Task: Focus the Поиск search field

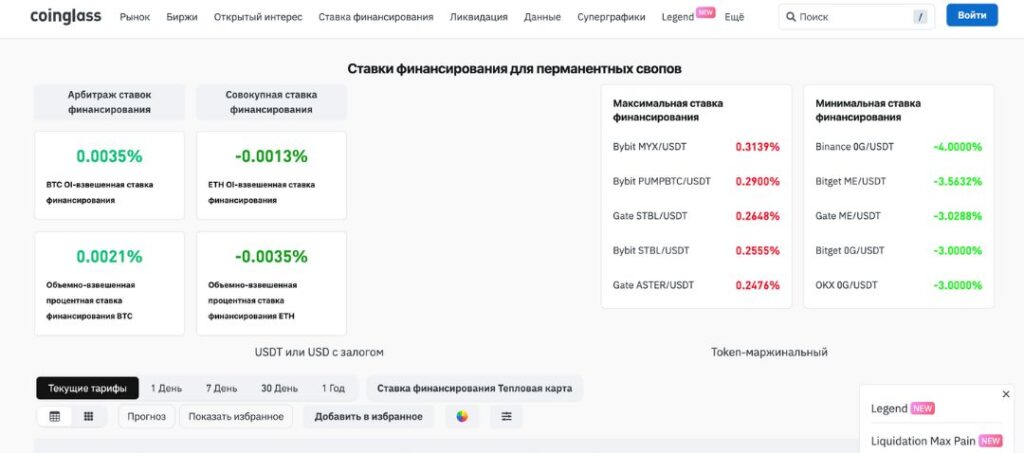Action: [x=852, y=17]
